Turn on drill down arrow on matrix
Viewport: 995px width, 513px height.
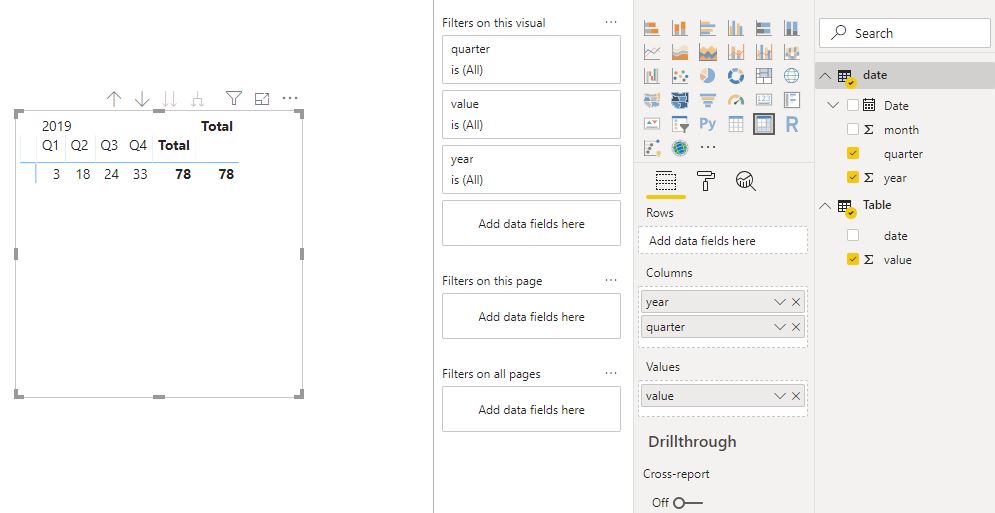[142, 98]
